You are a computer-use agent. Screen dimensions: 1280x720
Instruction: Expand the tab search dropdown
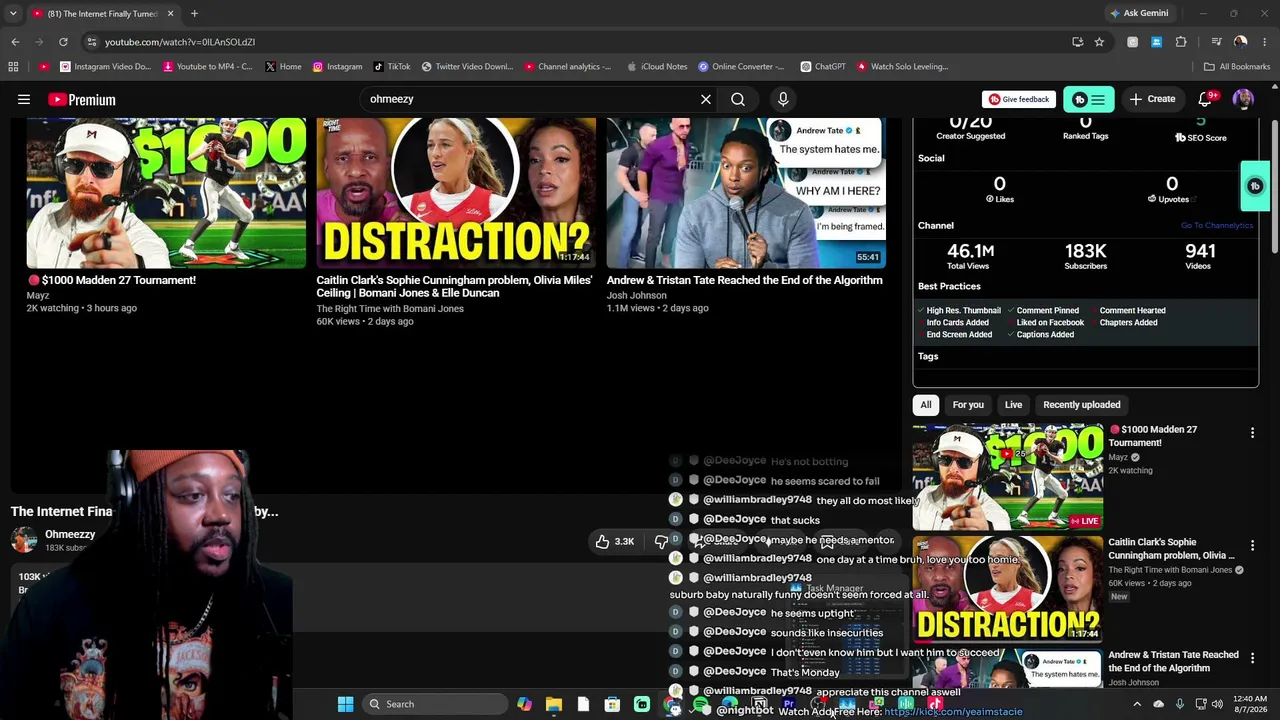pos(13,13)
